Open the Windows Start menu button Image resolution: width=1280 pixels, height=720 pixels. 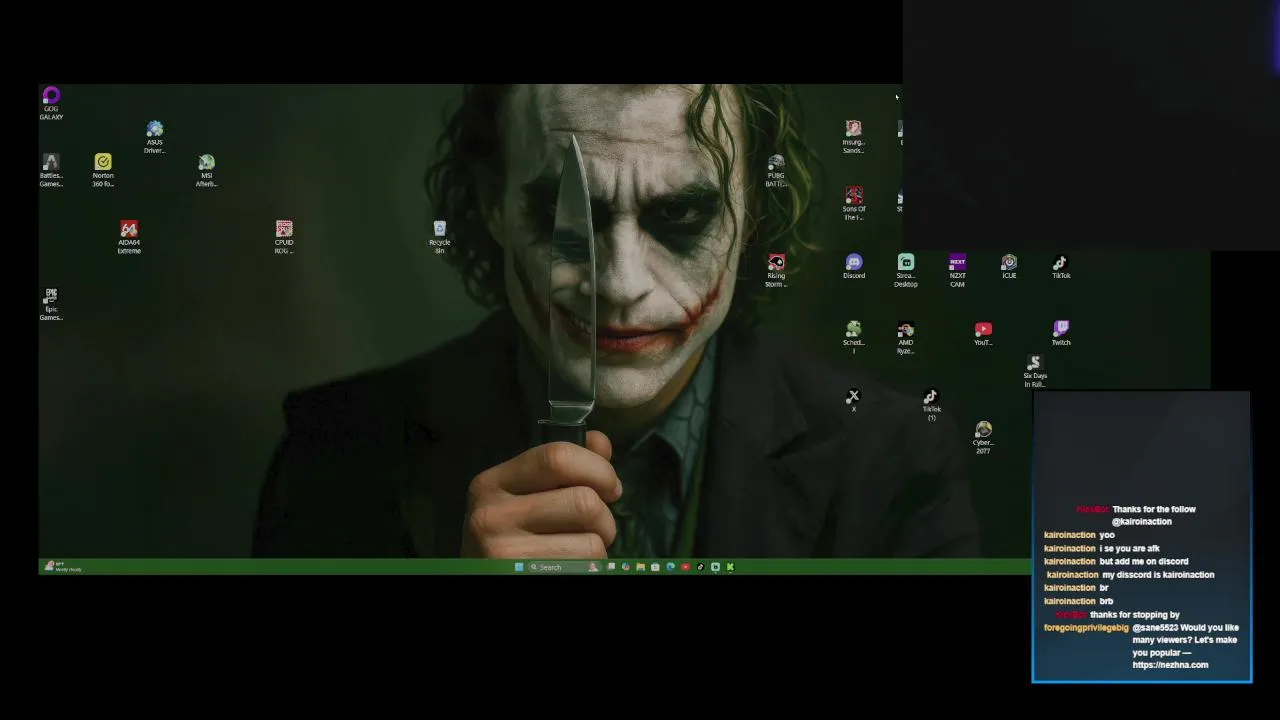click(x=519, y=567)
